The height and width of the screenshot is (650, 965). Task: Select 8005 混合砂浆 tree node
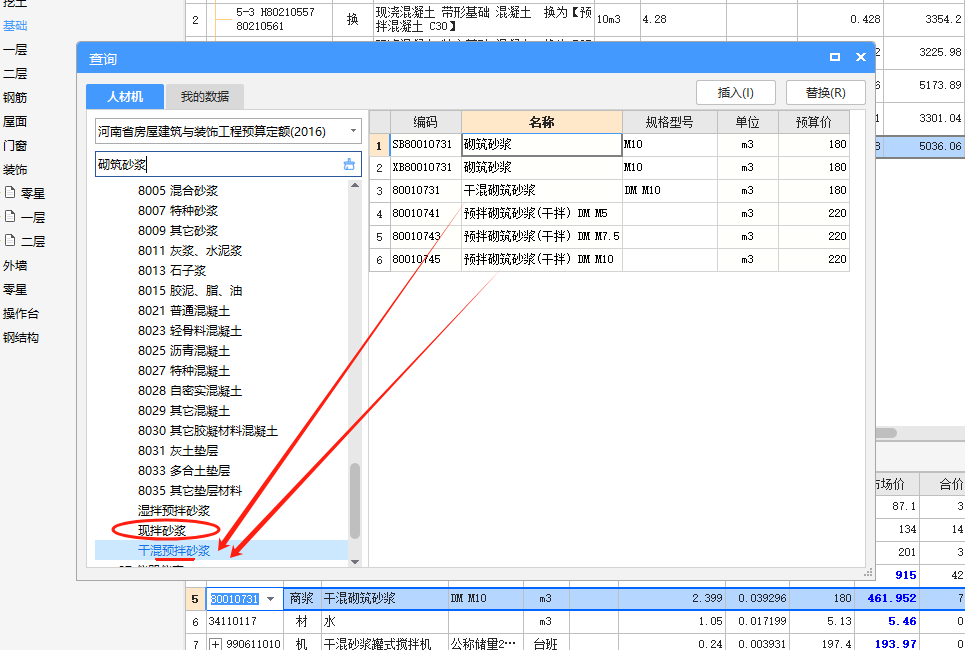click(178, 191)
